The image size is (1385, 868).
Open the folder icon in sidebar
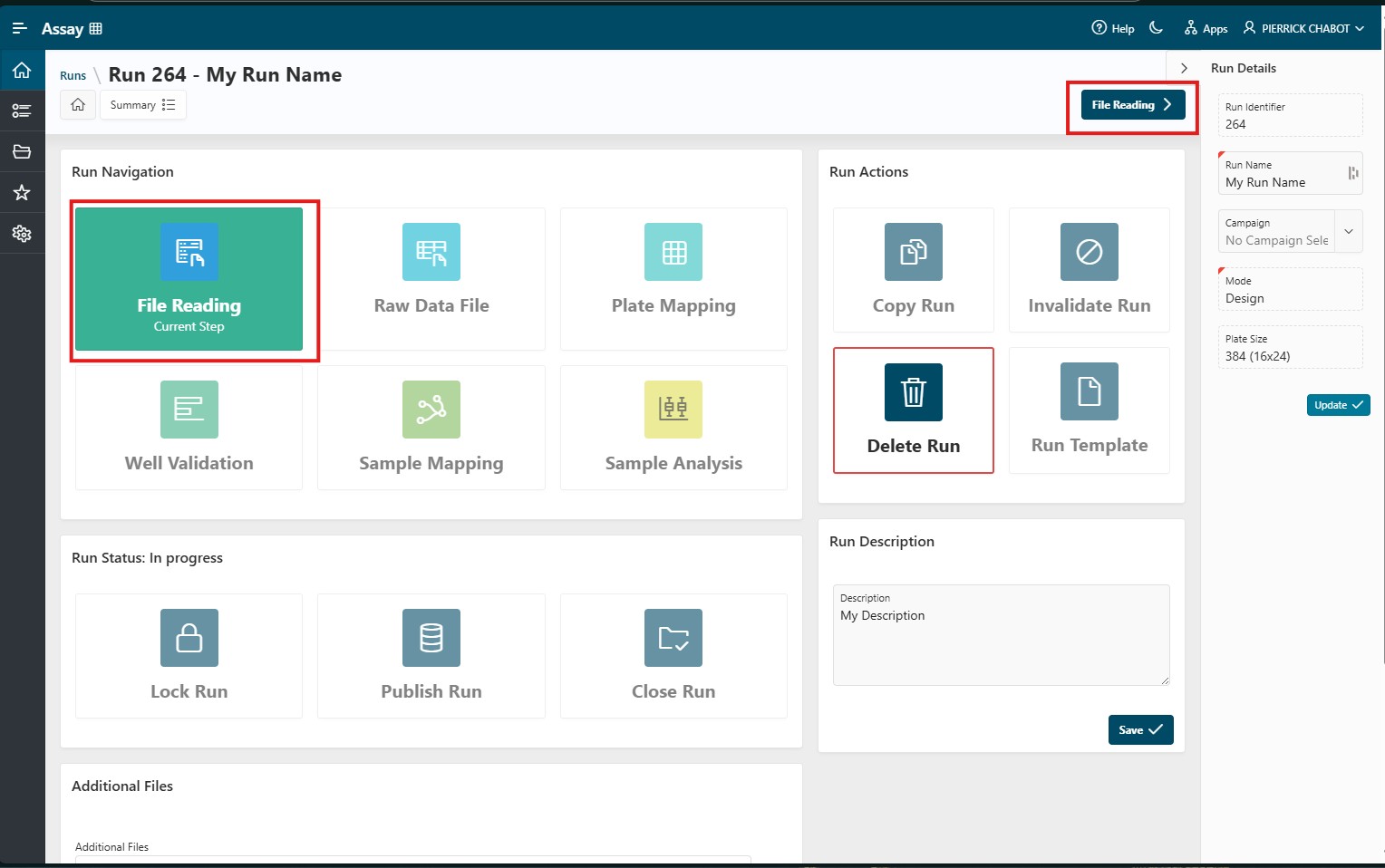(22, 151)
